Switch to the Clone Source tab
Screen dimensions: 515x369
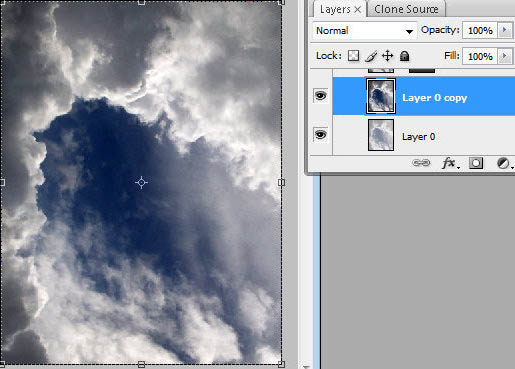click(406, 9)
